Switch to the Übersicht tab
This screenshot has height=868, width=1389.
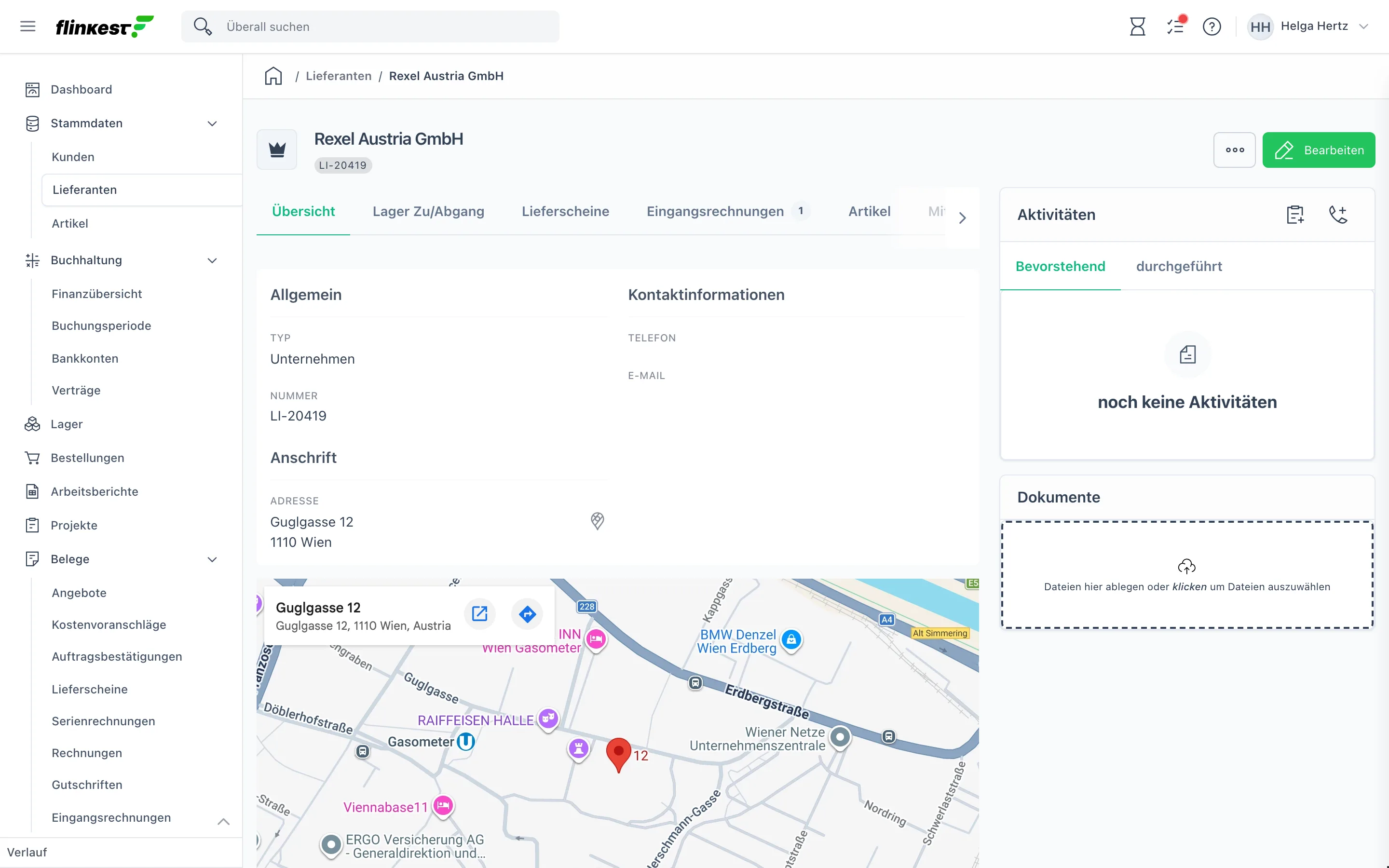click(x=303, y=211)
